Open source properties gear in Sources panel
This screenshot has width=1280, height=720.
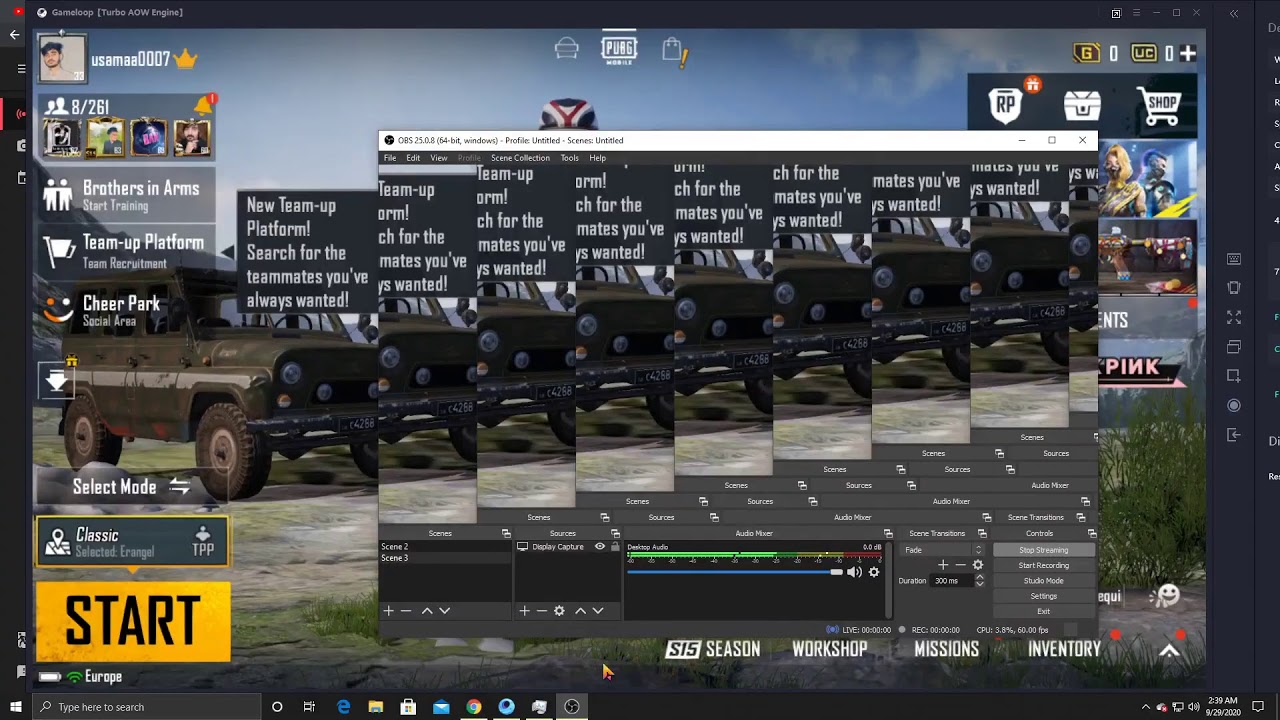(x=559, y=610)
